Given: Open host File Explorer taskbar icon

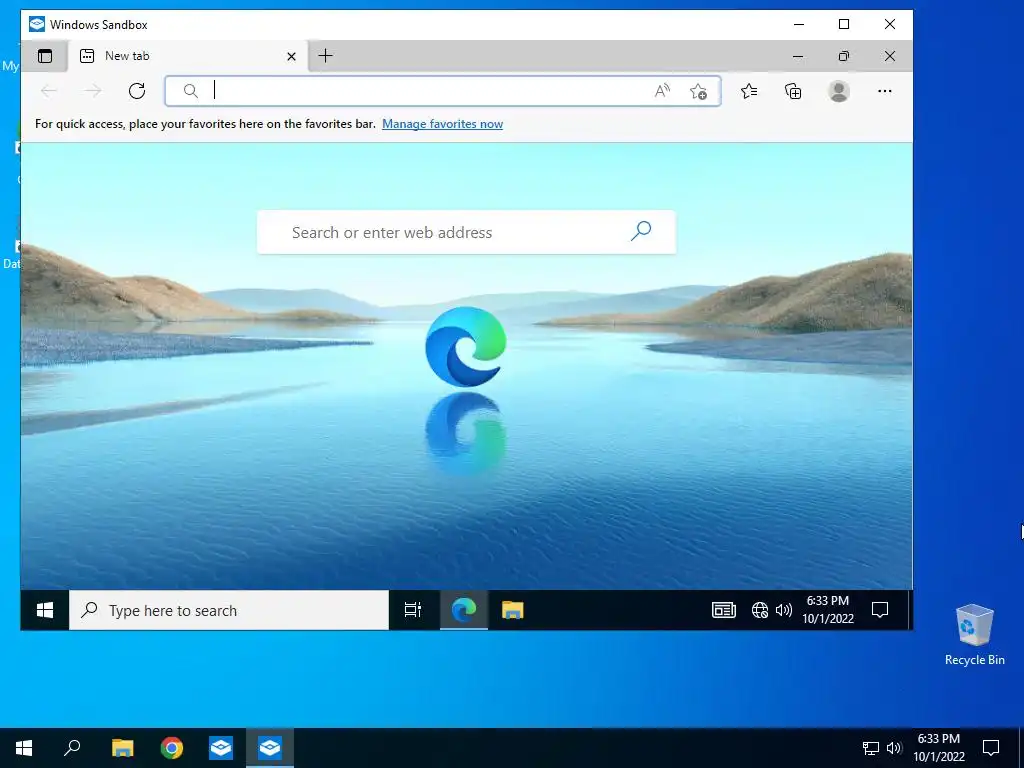Looking at the screenshot, I should [x=122, y=748].
